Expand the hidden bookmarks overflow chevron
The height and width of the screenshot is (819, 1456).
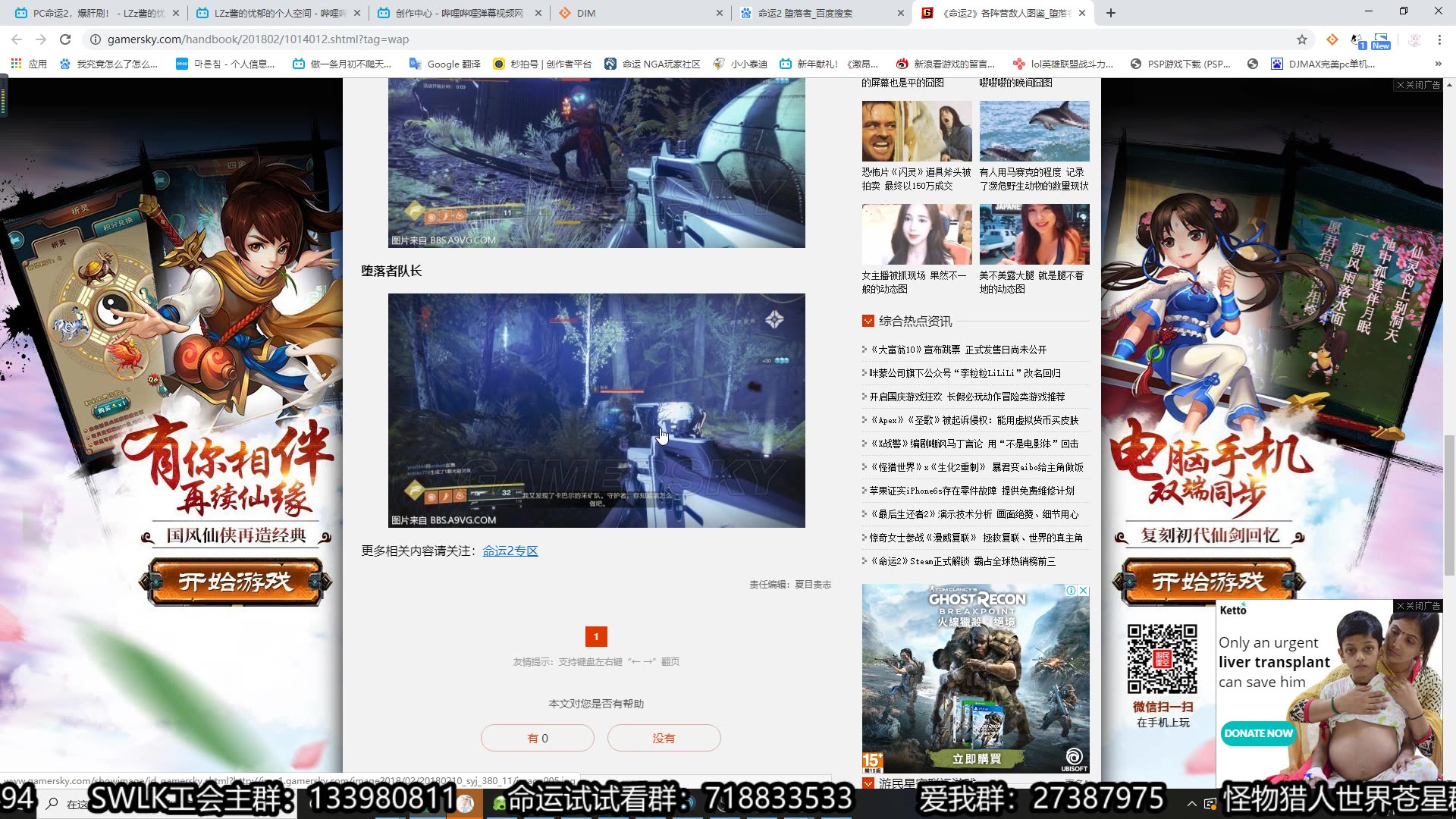click(1438, 64)
